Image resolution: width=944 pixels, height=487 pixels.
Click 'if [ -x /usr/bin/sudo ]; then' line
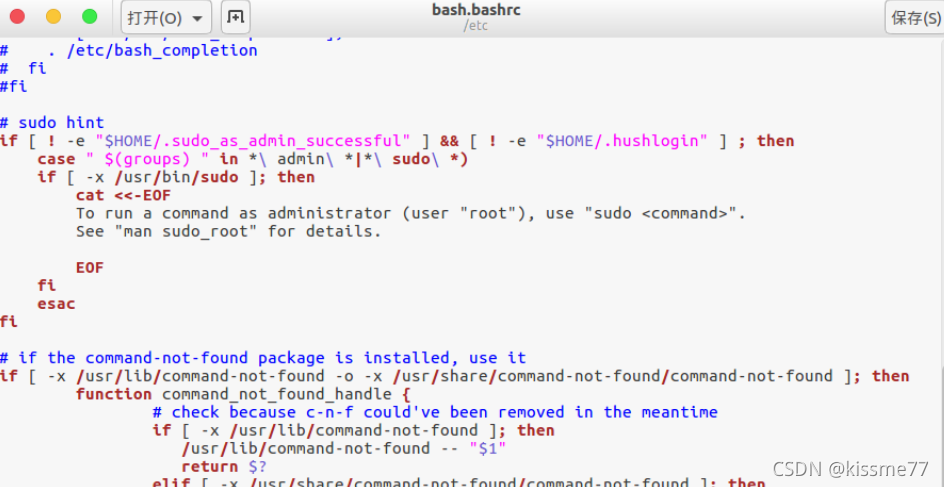pyautogui.click(x=176, y=177)
